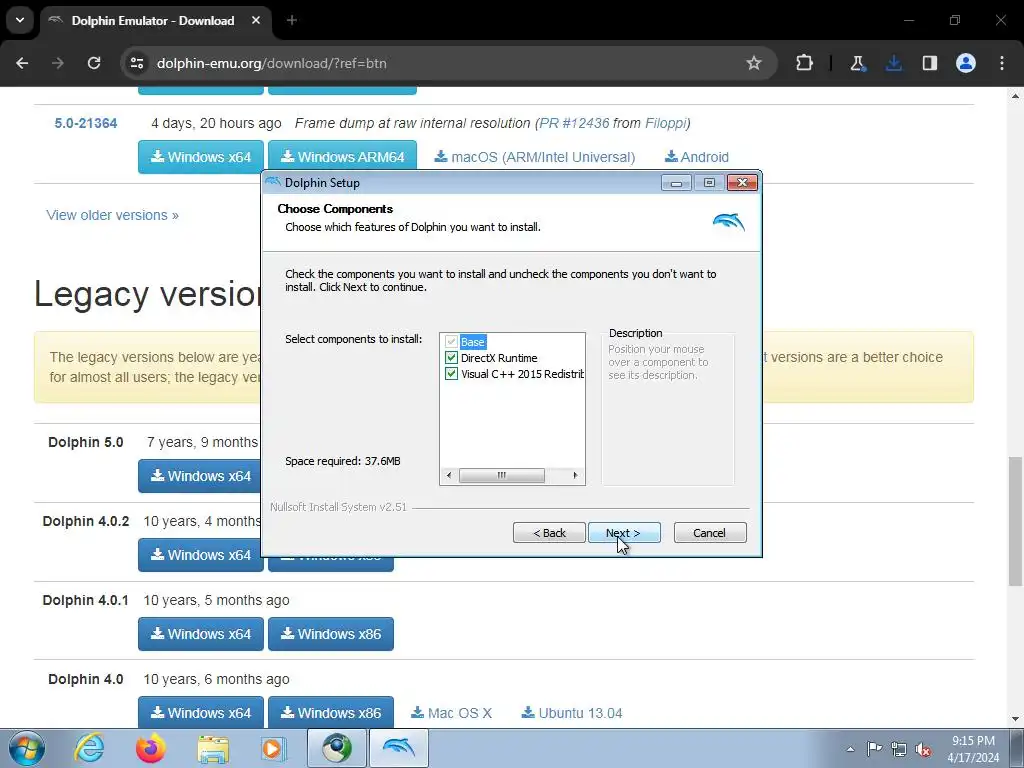This screenshot has width=1024, height=768.
Task: Click the browser forward arrow
Action: coord(58,63)
